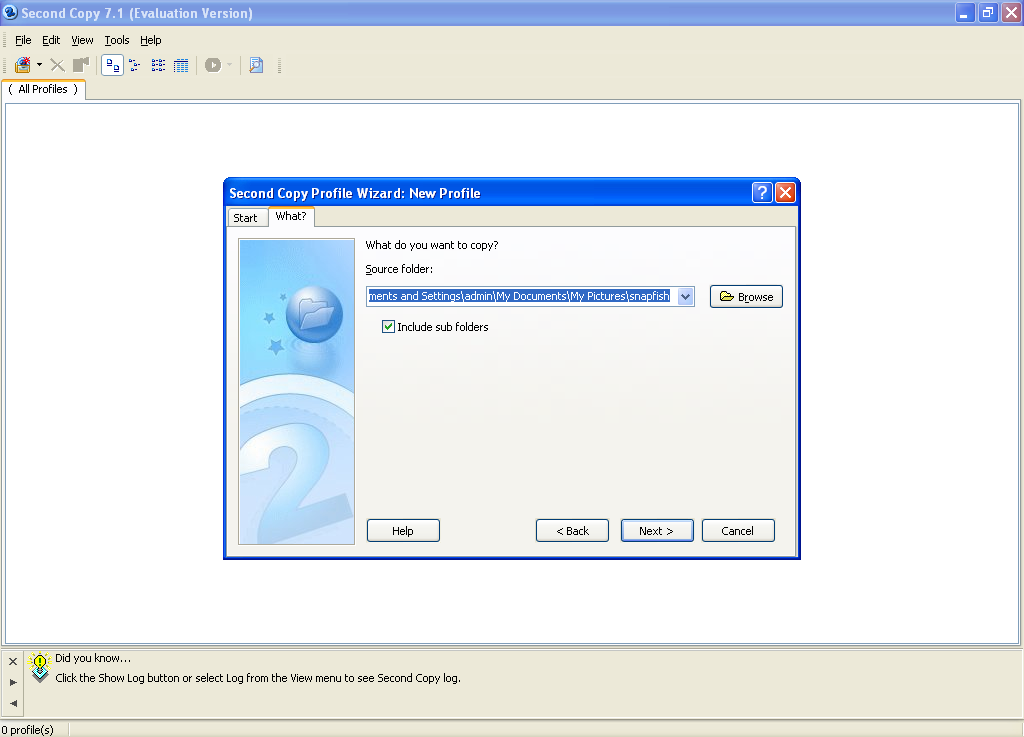The width and height of the screenshot is (1024, 737).
Task: Click the lightbulb tip icon
Action: click(x=40, y=667)
